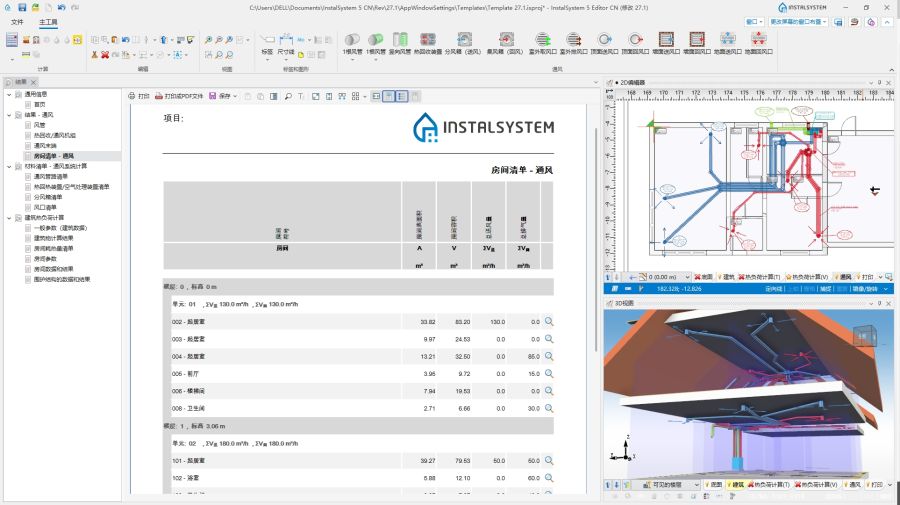
Task: Collapse the 结果 - 通风 tree node
Action: (x=9, y=115)
